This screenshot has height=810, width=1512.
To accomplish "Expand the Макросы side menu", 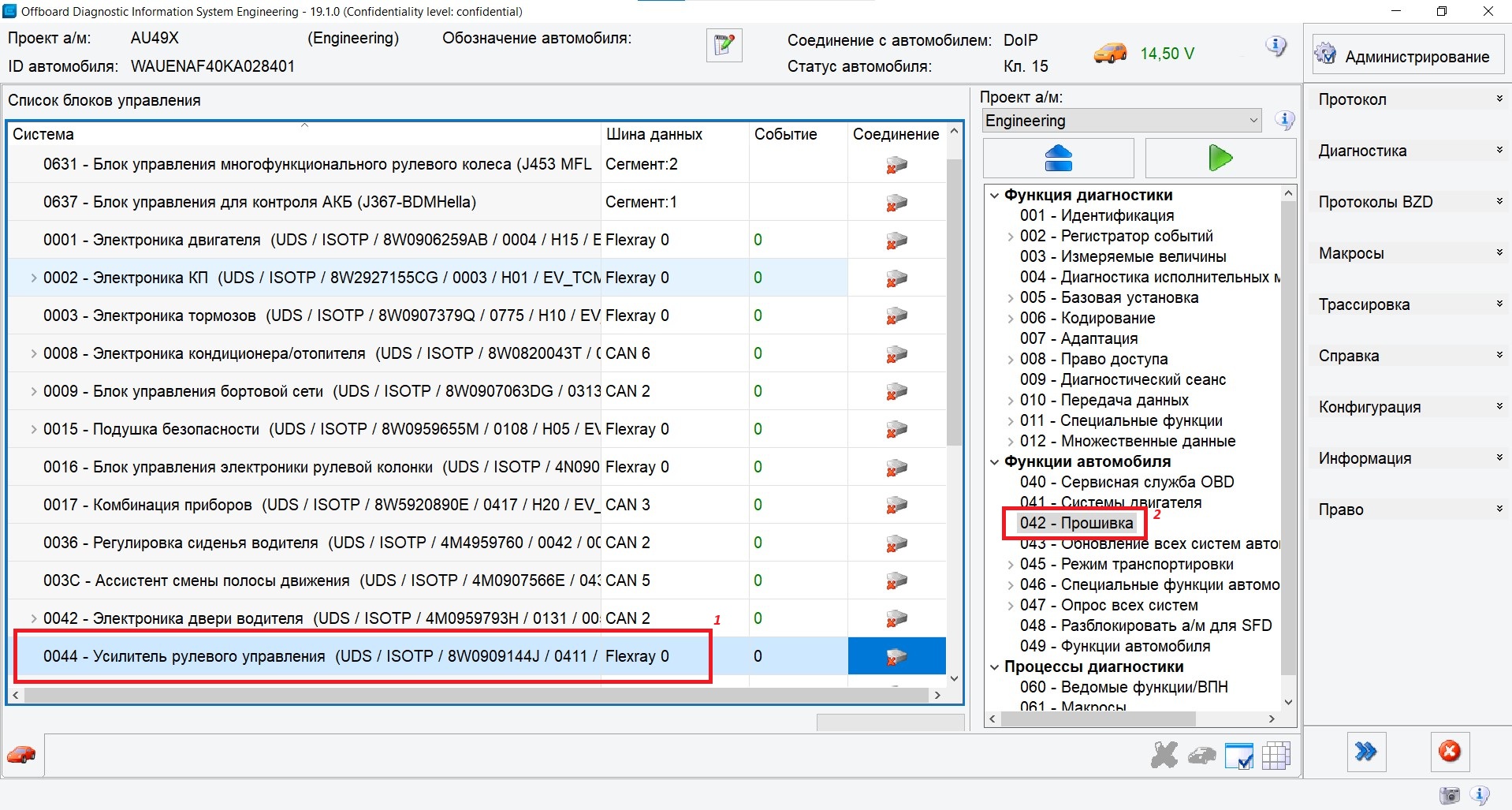I will 1409,253.
